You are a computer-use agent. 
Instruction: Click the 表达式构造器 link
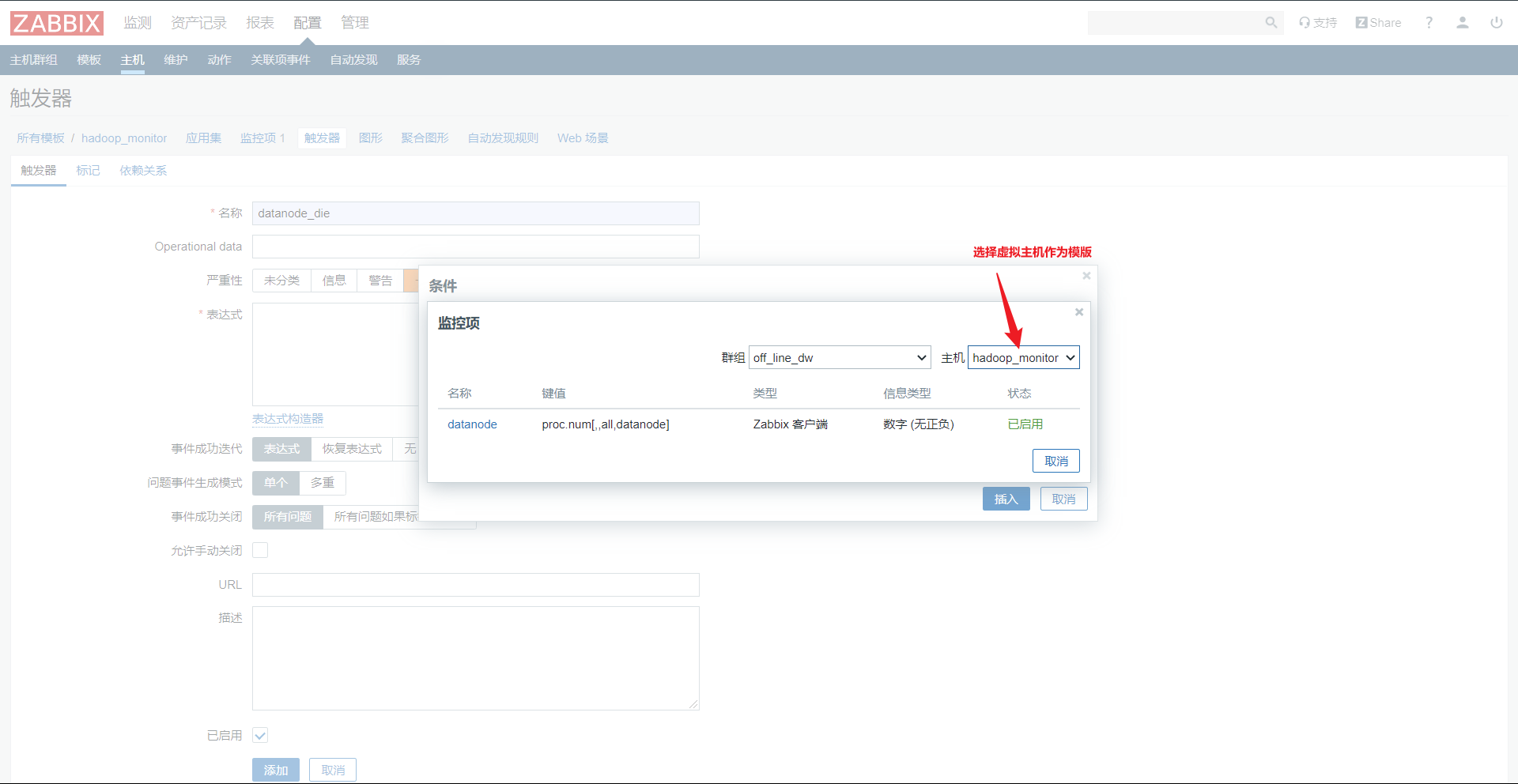pos(288,419)
